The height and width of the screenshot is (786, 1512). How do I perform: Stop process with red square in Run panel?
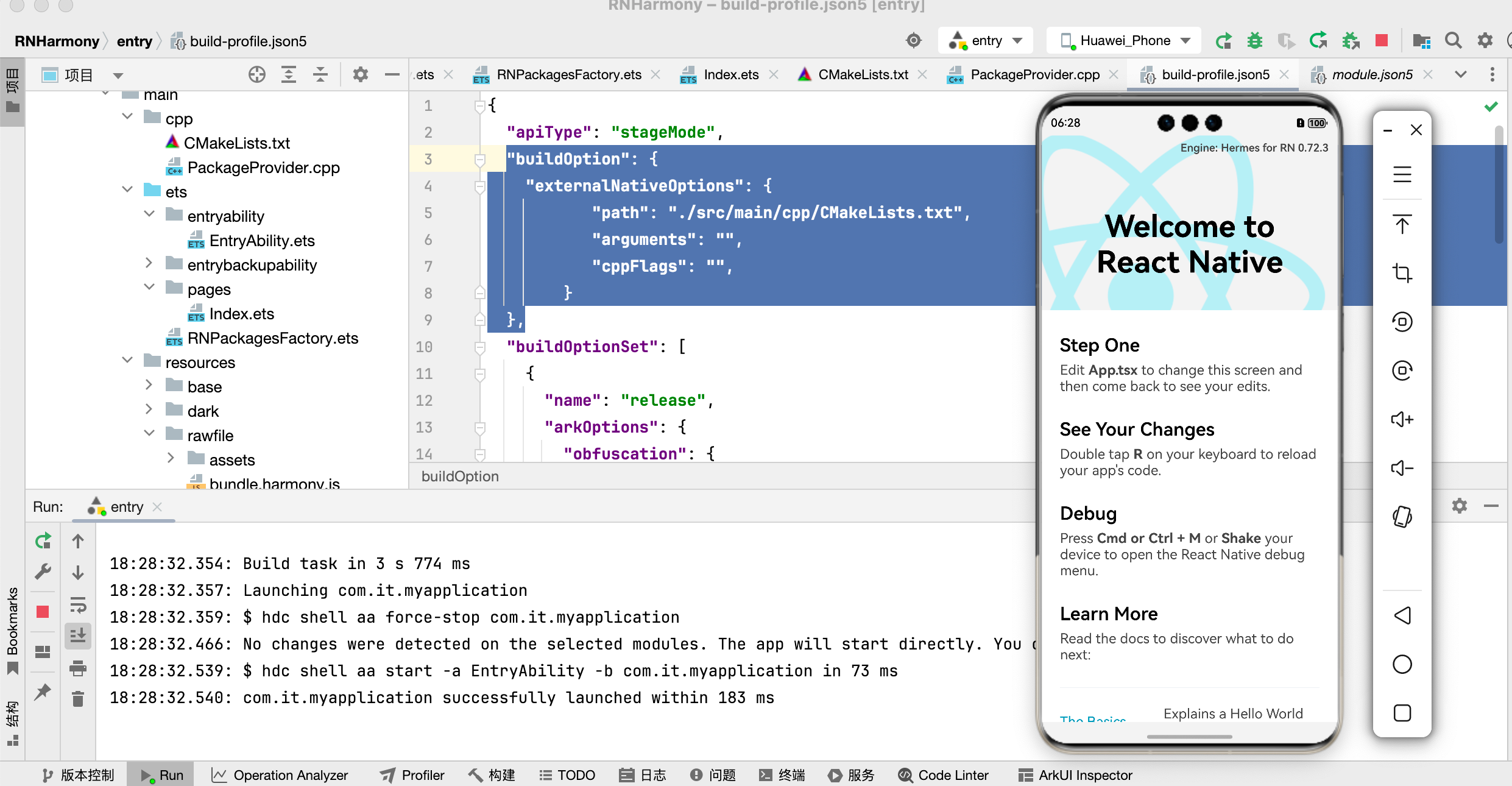43,612
